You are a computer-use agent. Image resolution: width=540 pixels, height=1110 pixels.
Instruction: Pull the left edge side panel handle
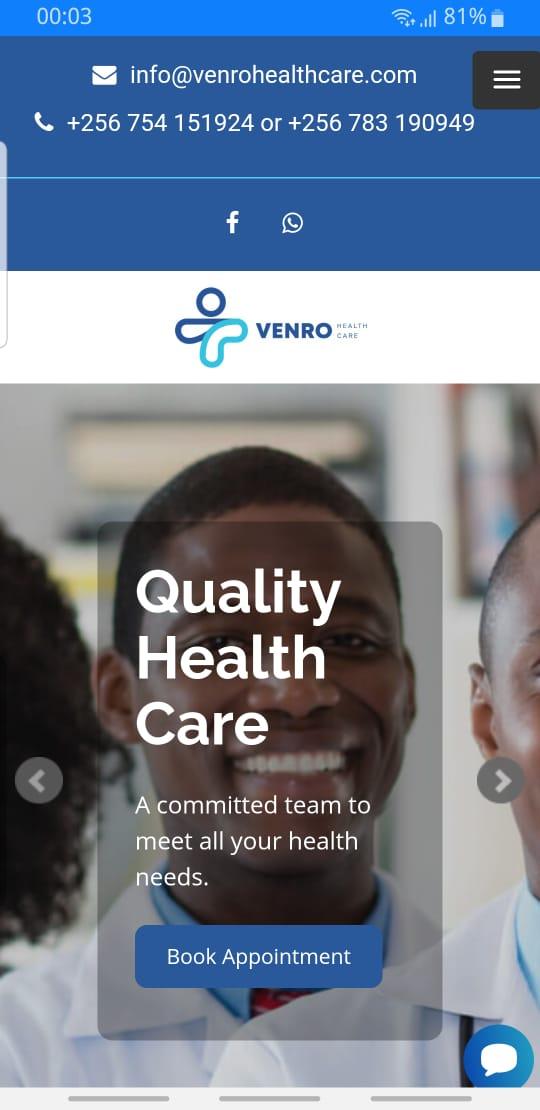pos(4,244)
